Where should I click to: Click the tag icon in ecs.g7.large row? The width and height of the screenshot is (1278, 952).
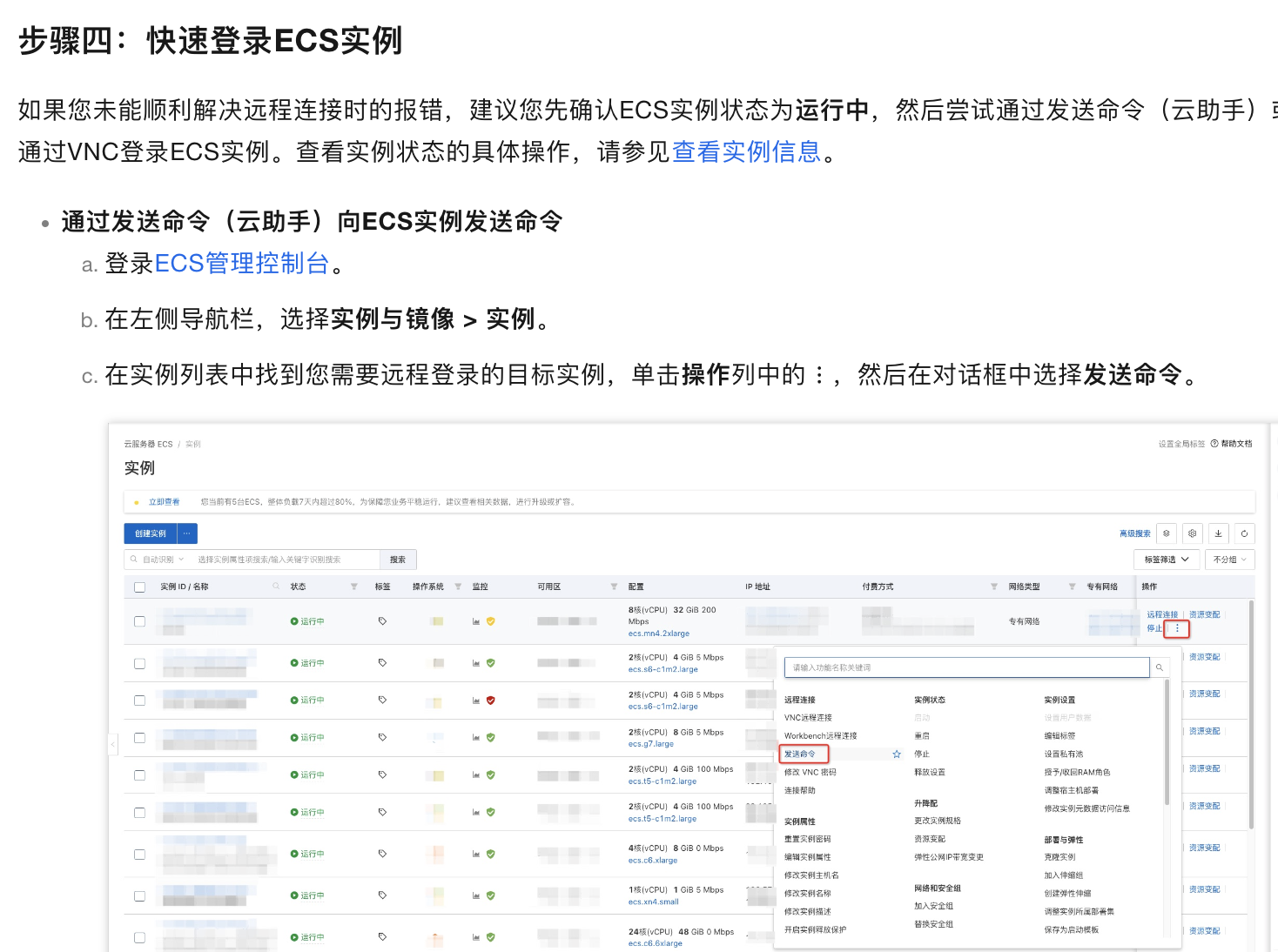(382, 737)
